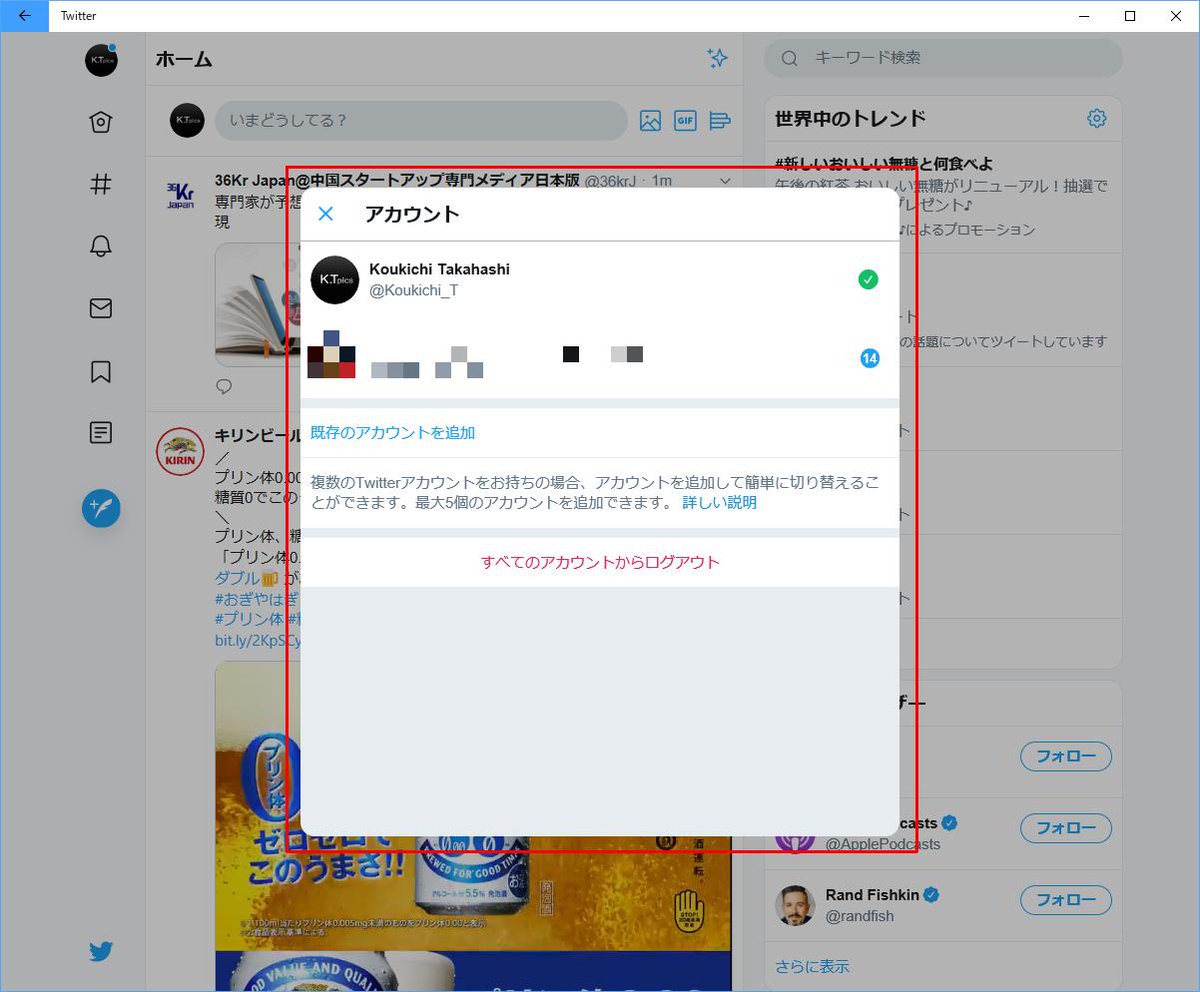Click the GIF icon in composer
Screen dimensions: 1200x992
[x=685, y=121]
